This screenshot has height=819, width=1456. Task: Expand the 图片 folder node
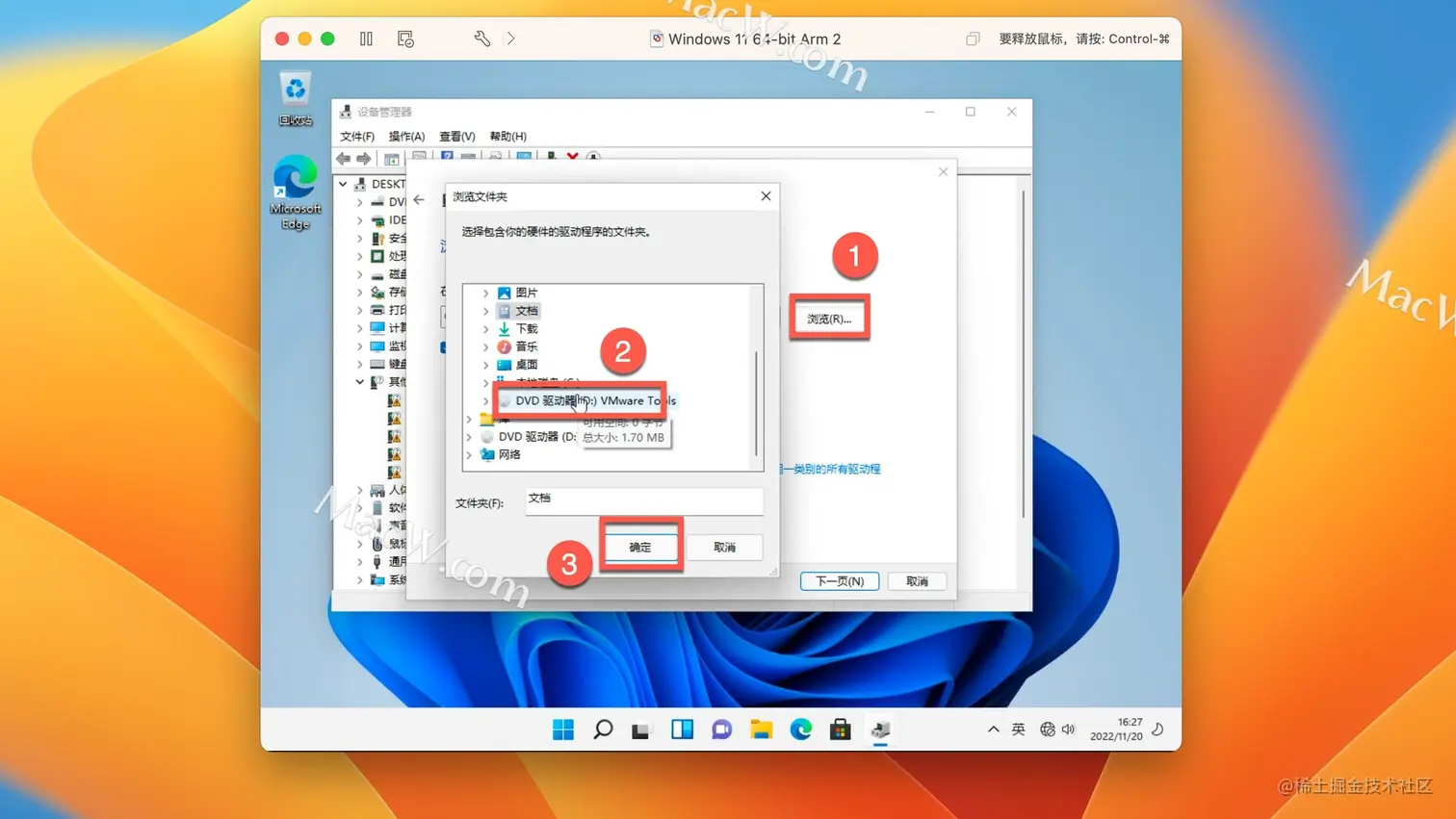click(485, 293)
